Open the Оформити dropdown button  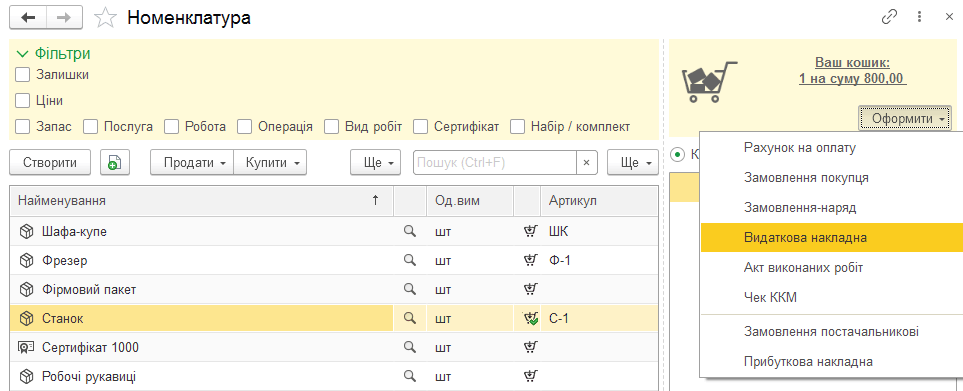[905, 118]
